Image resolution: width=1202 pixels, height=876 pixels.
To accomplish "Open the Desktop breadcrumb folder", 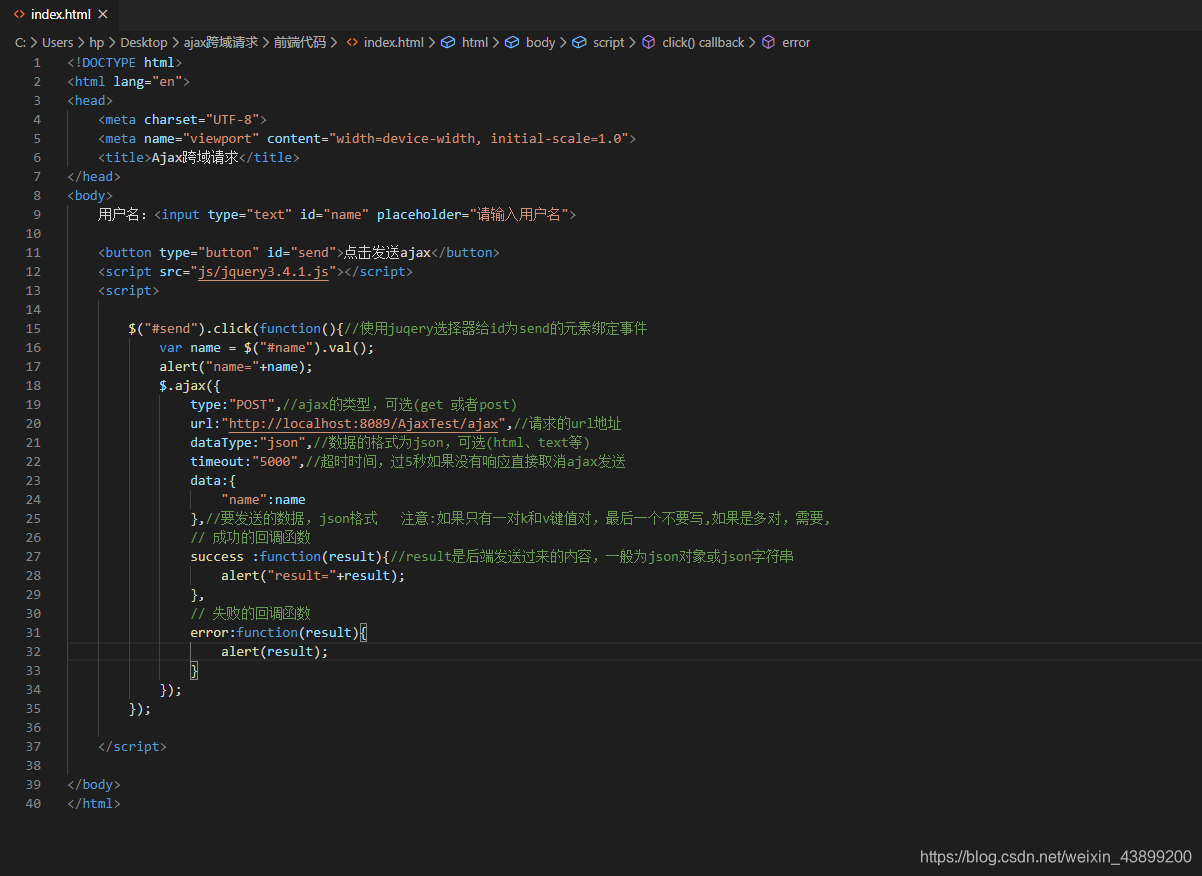I will [x=144, y=42].
